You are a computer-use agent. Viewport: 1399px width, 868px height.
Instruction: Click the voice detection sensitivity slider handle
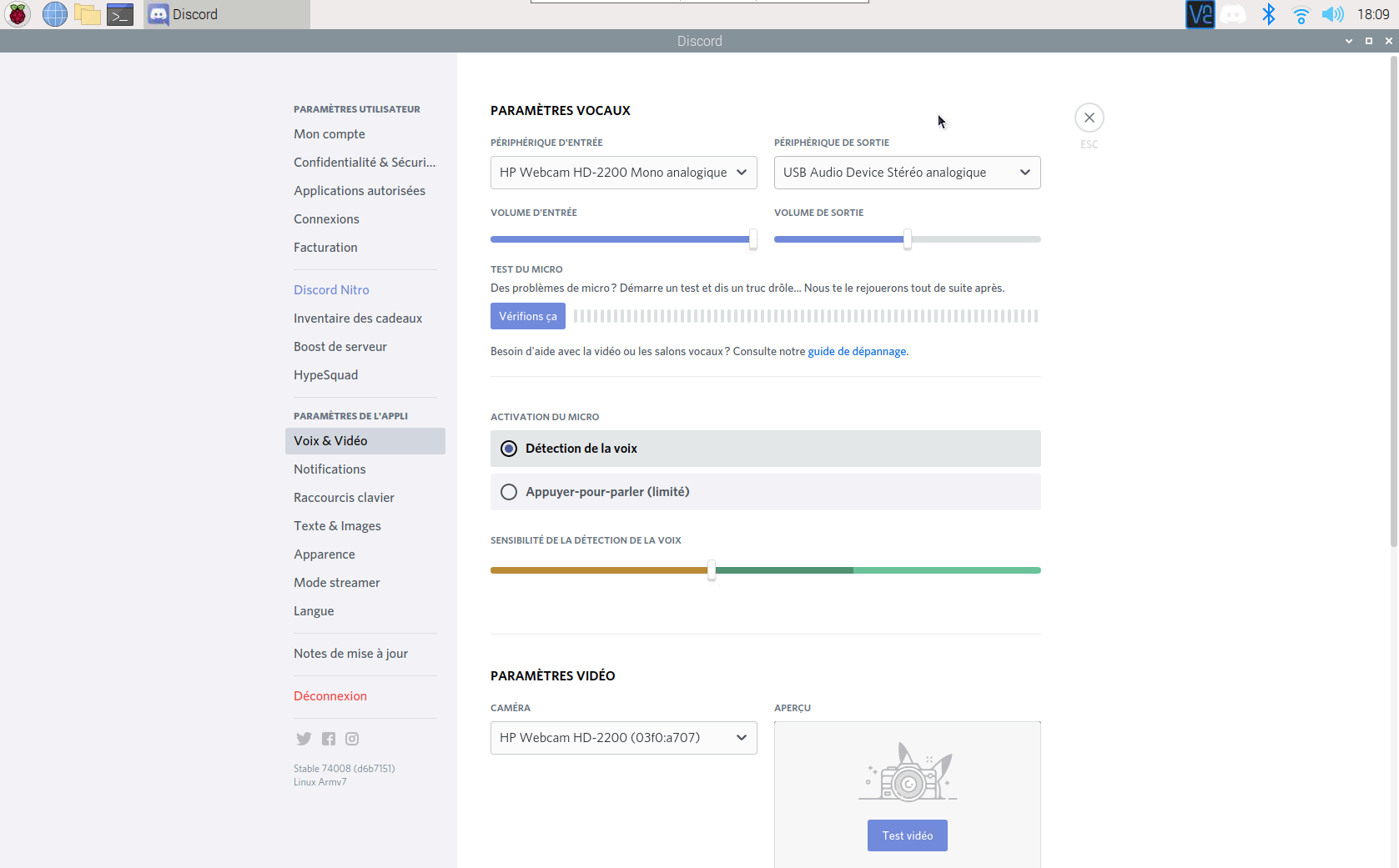[x=712, y=570]
